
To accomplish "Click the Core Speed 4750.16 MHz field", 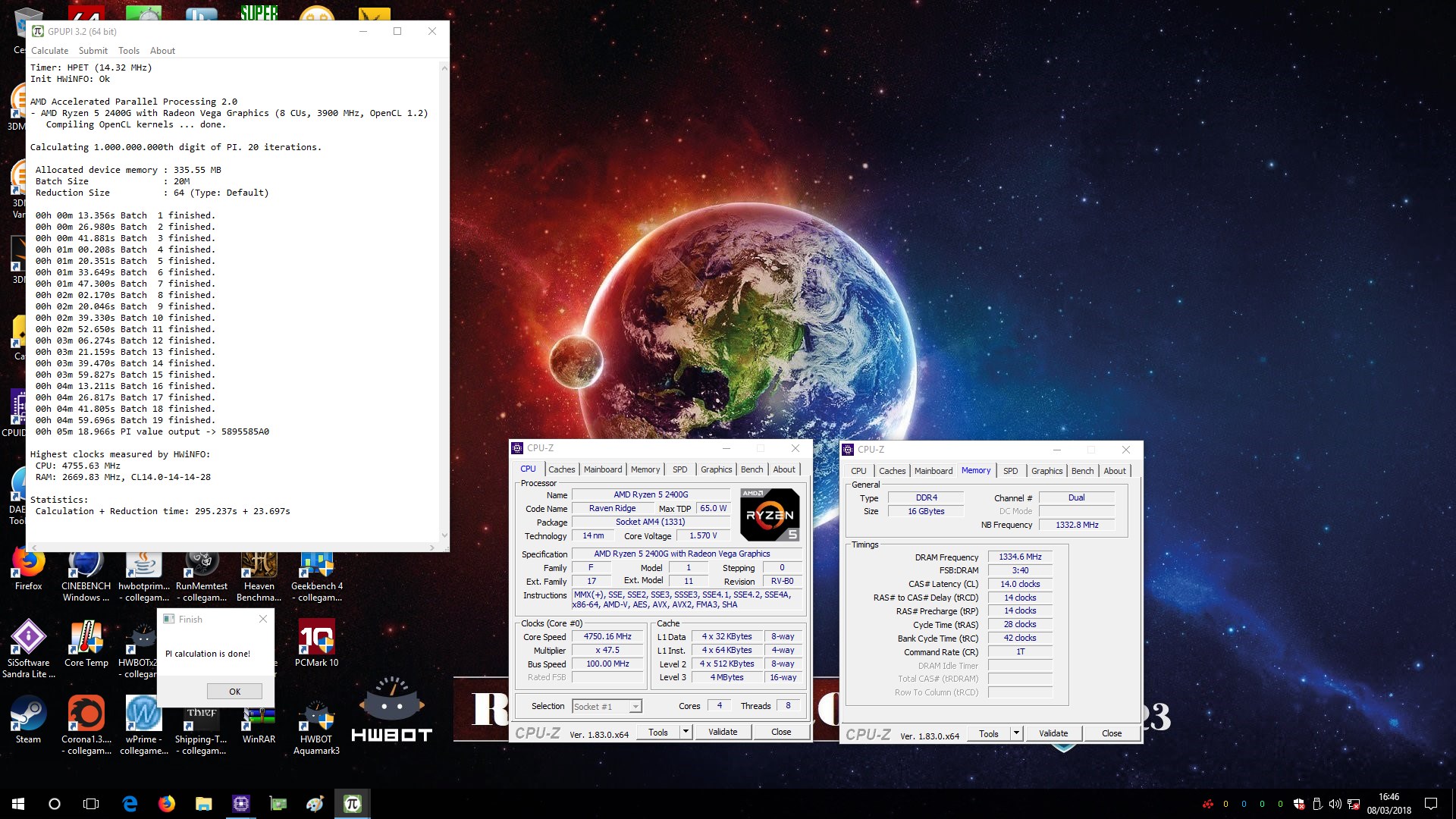I will [607, 637].
